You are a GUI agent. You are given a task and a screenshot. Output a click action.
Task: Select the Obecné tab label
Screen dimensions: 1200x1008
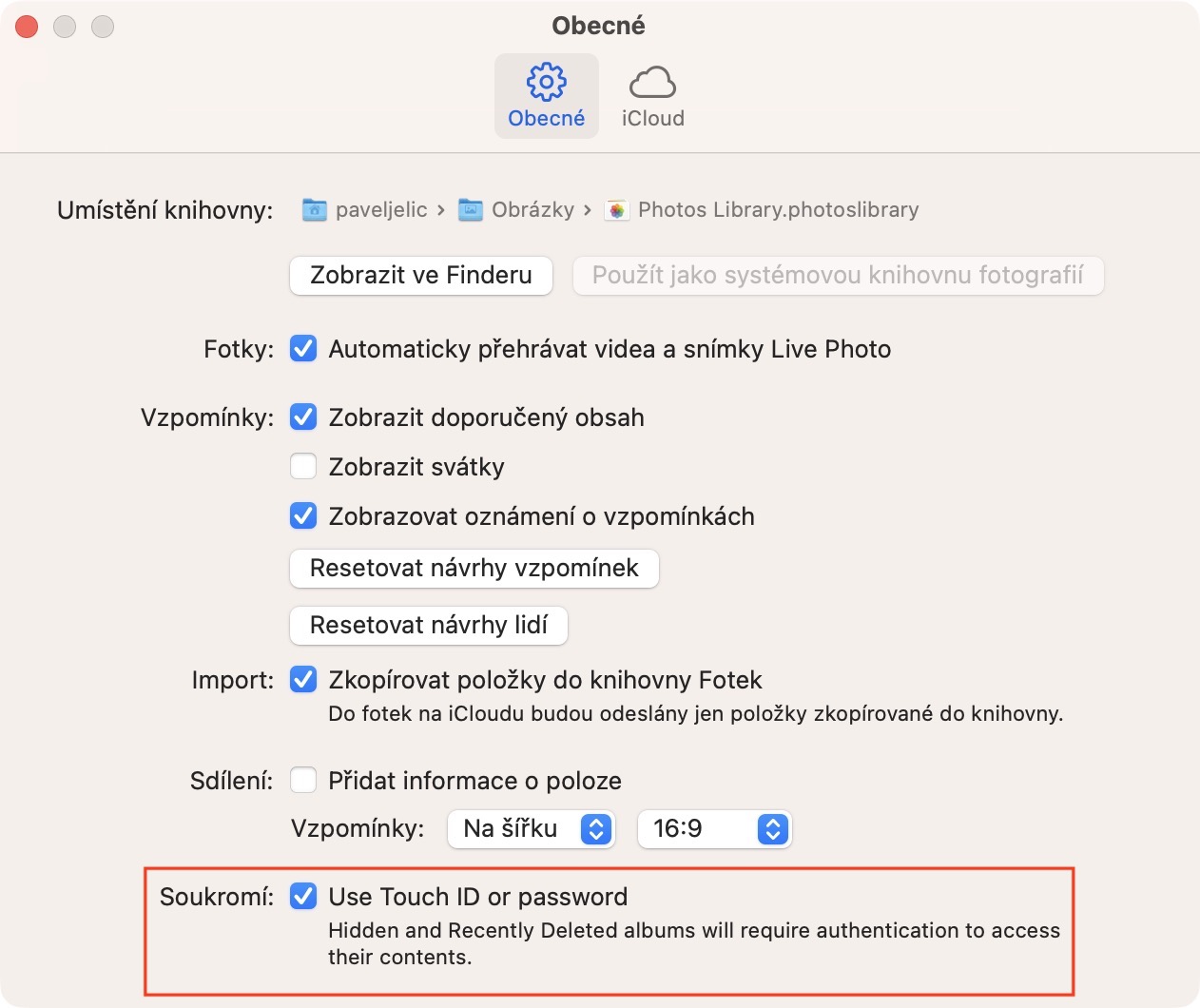point(546,118)
